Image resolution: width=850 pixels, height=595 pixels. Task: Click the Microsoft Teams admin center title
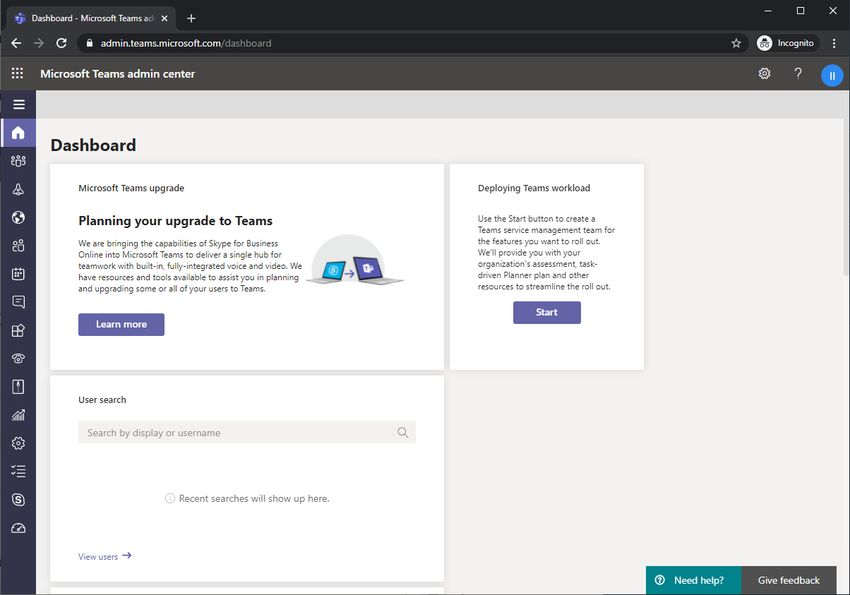pos(117,74)
